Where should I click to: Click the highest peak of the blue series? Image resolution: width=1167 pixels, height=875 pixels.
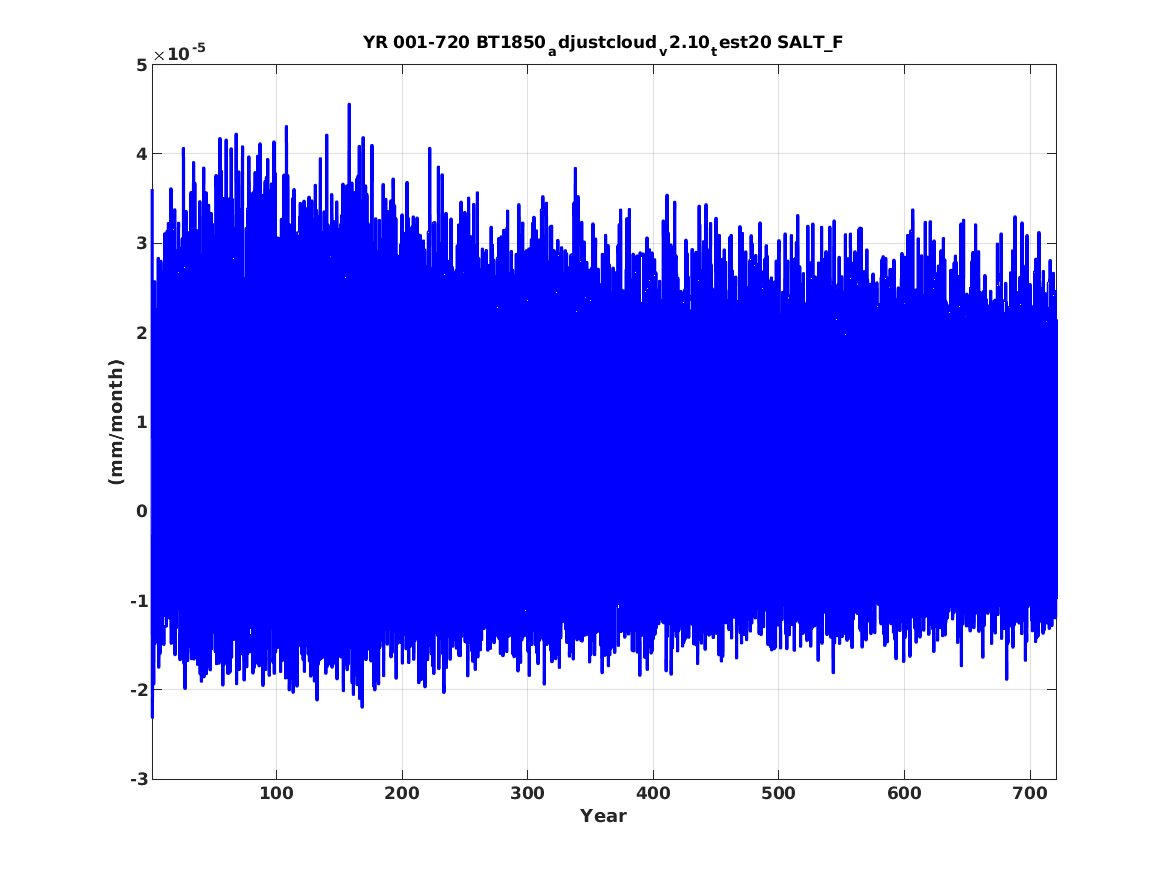pyautogui.click(x=349, y=105)
